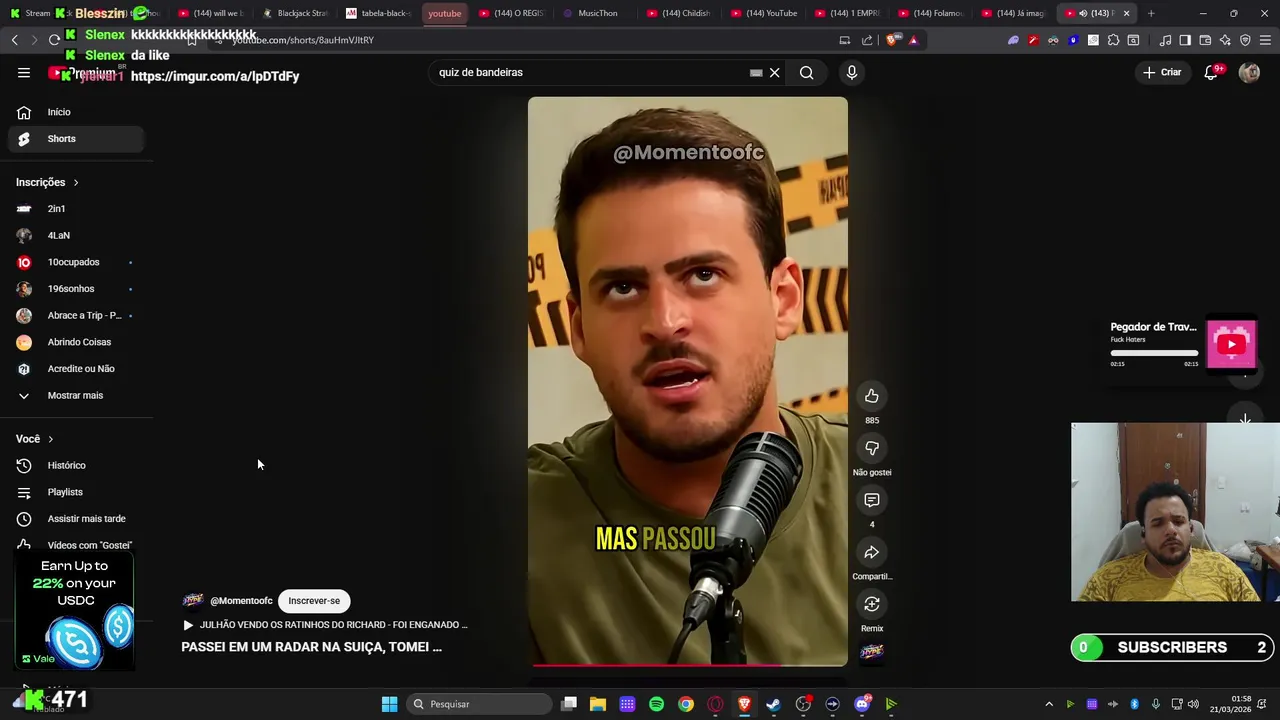Start voice search with microphone icon
Screen dimensions: 1280x720
[852, 72]
